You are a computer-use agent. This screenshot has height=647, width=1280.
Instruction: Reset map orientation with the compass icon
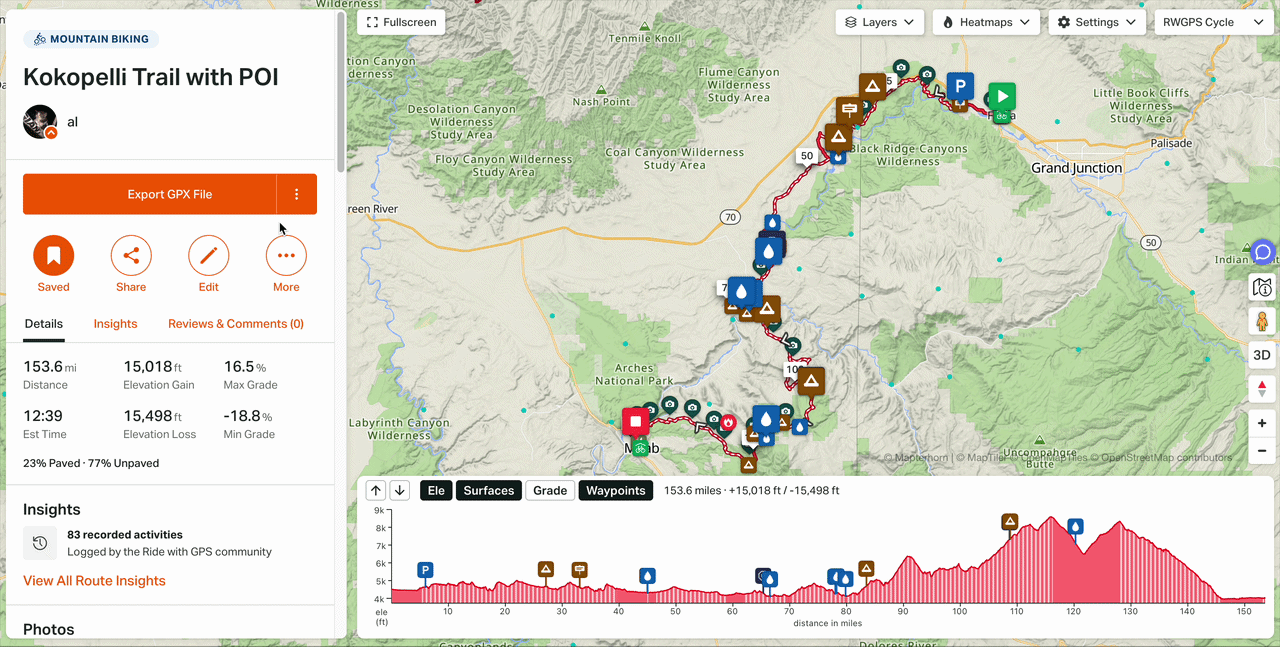[x=1262, y=389]
